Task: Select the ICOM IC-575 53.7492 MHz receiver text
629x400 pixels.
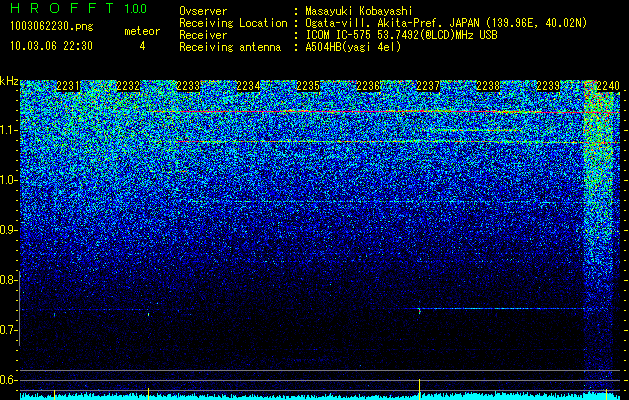Action: pyautogui.click(x=401, y=35)
